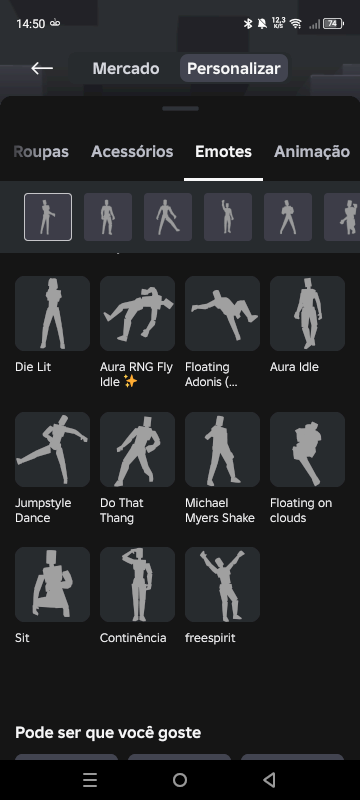Select the Die Lit emote thumbnail
This screenshot has height=800, width=360.
[x=53, y=313]
